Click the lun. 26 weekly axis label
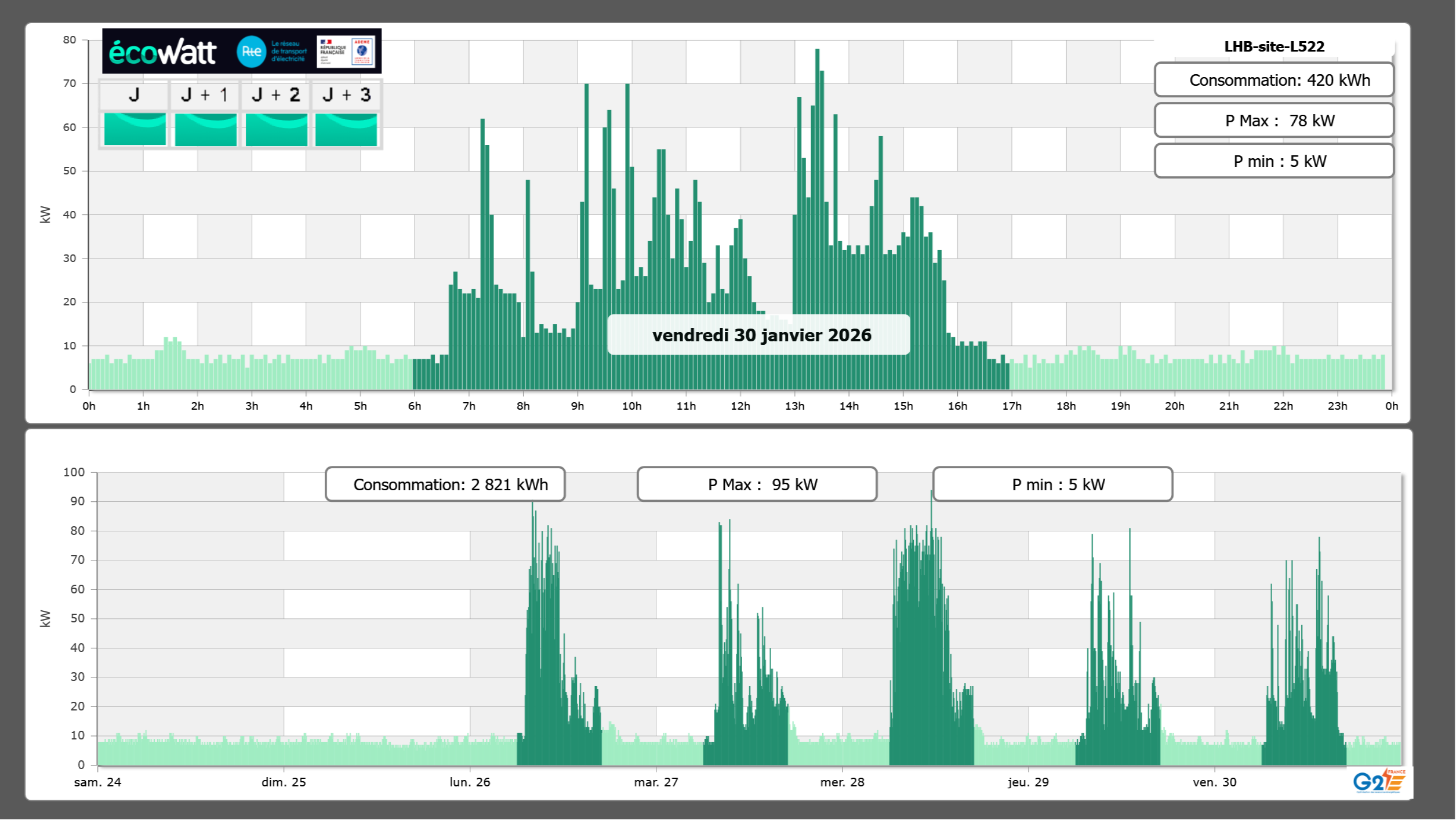Screen dimensions: 1456x820 (x=470, y=782)
